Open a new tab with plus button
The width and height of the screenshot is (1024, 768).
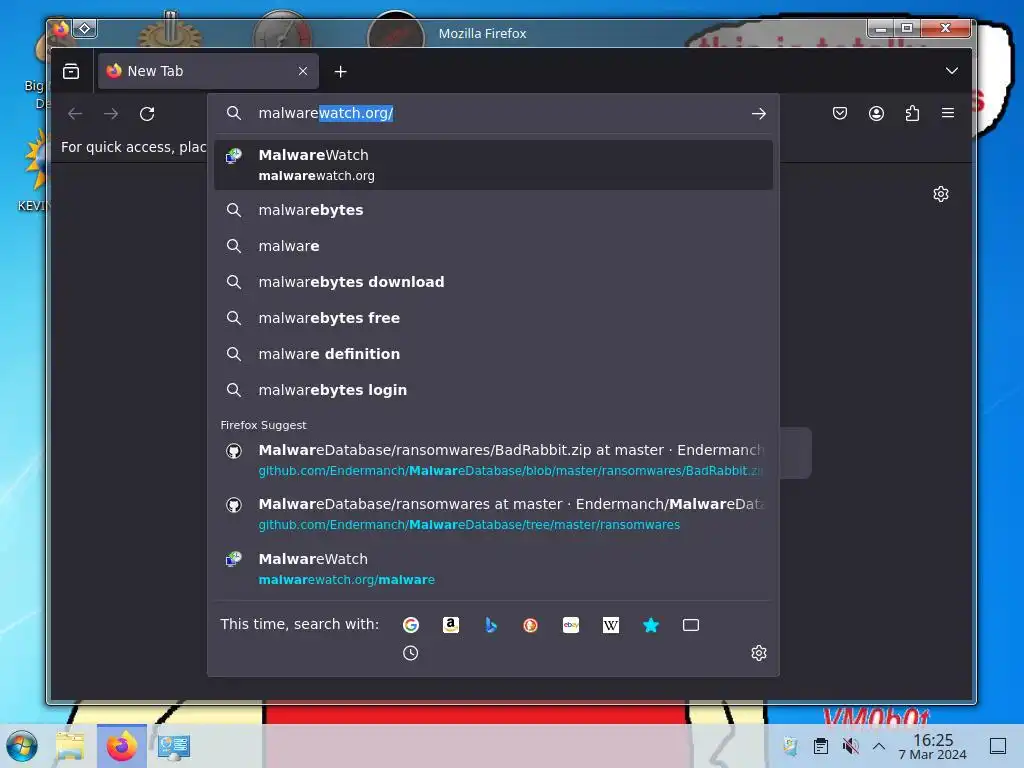pos(340,71)
